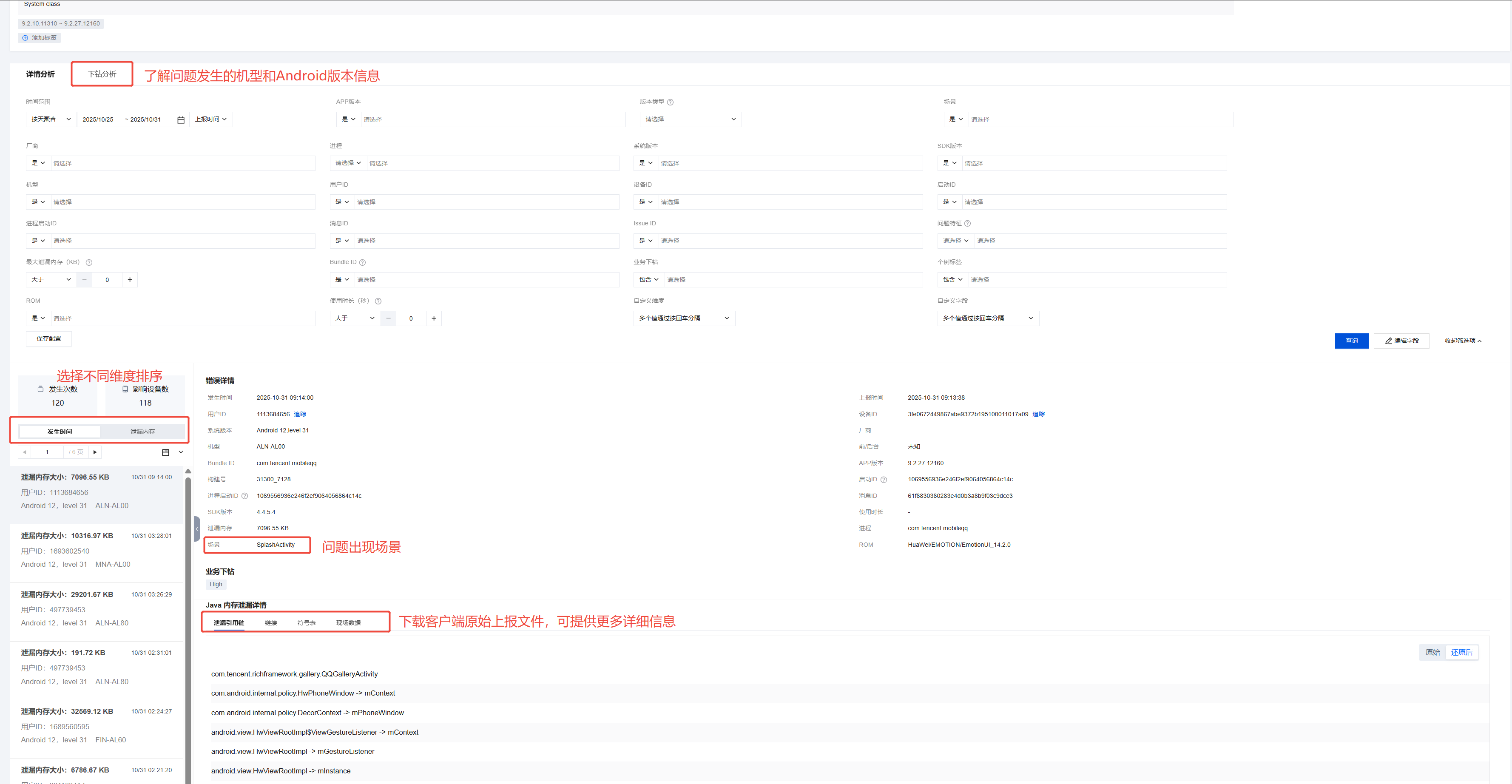Screen dimensions: 1512x784
Task: Switch stack view to 原始
Action: coord(1432,652)
